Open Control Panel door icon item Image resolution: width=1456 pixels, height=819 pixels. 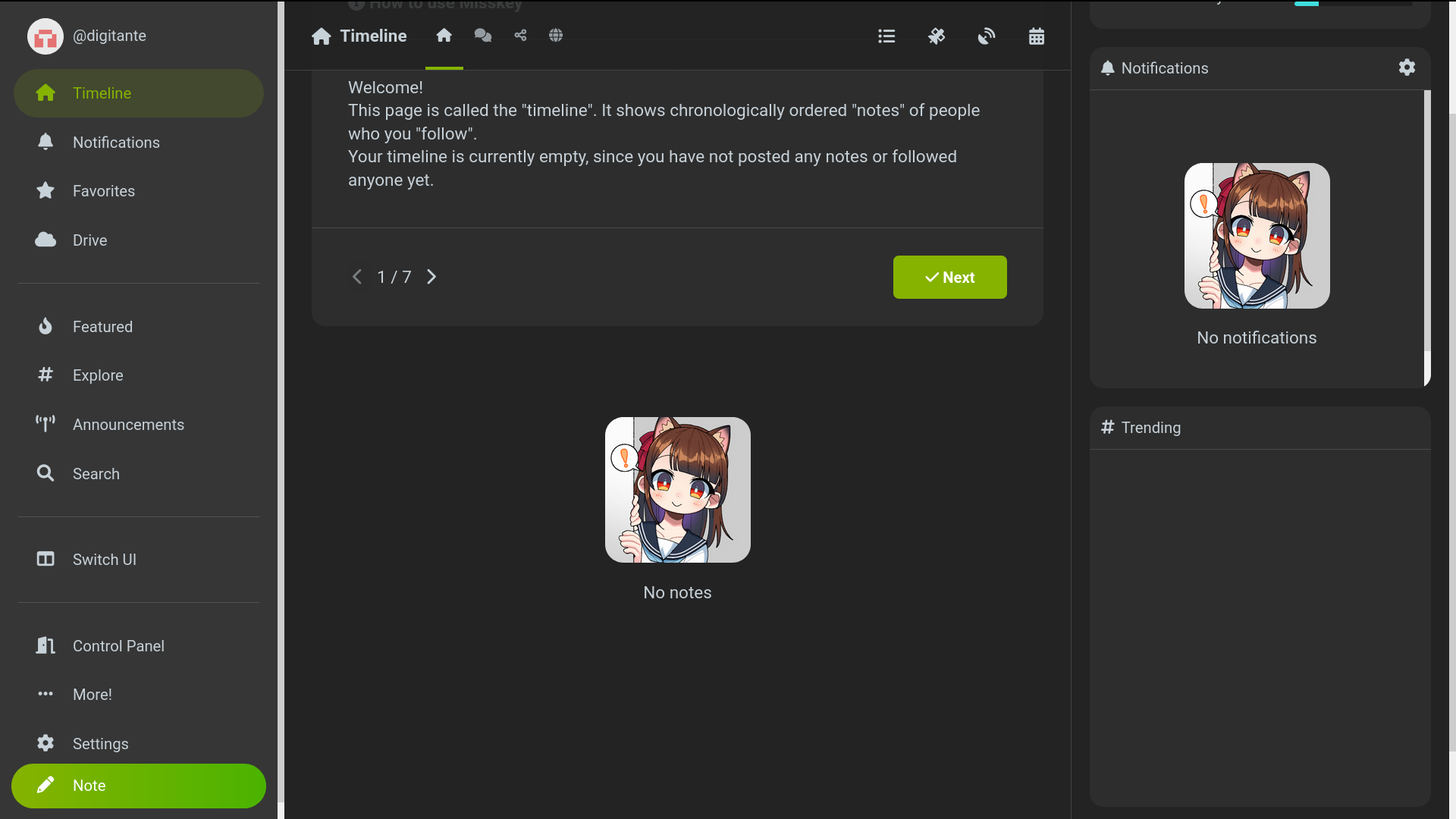pos(118,646)
